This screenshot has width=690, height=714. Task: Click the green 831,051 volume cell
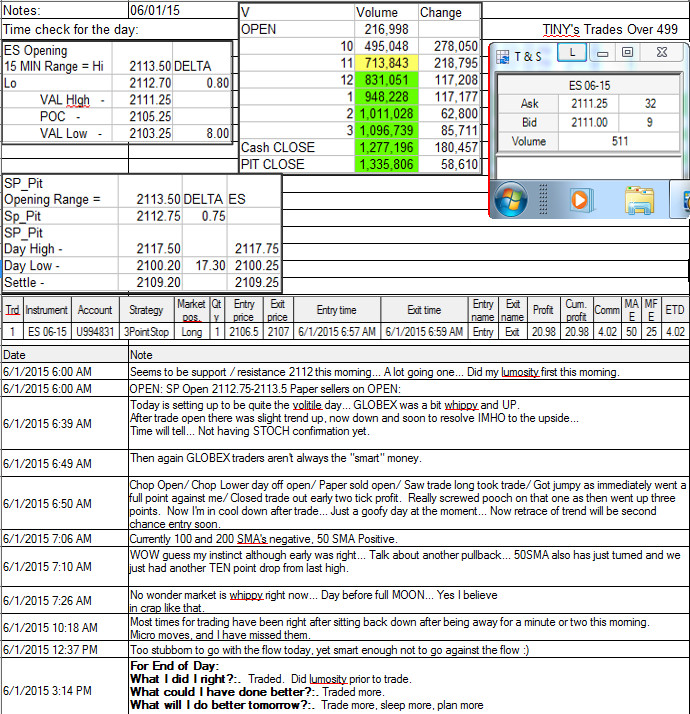[x=386, y=80]
